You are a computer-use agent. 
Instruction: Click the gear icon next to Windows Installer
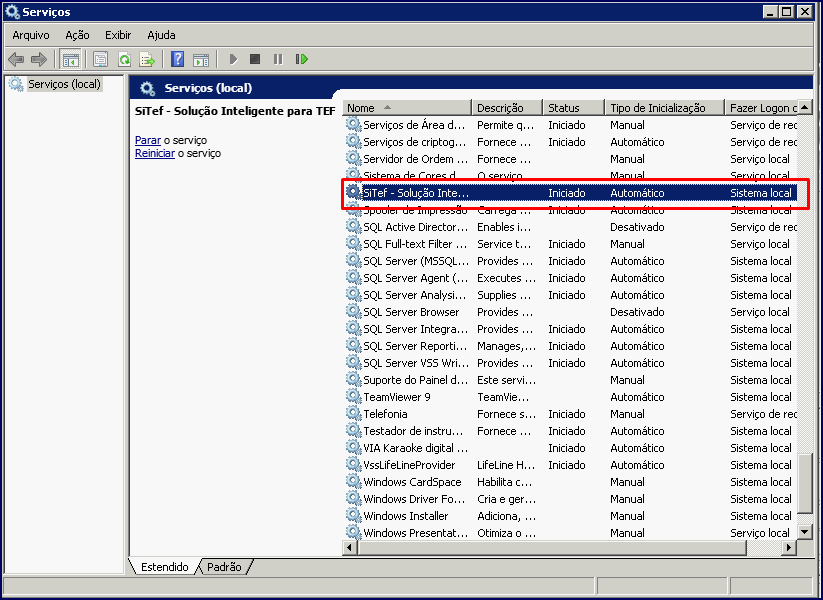(354, 515)
